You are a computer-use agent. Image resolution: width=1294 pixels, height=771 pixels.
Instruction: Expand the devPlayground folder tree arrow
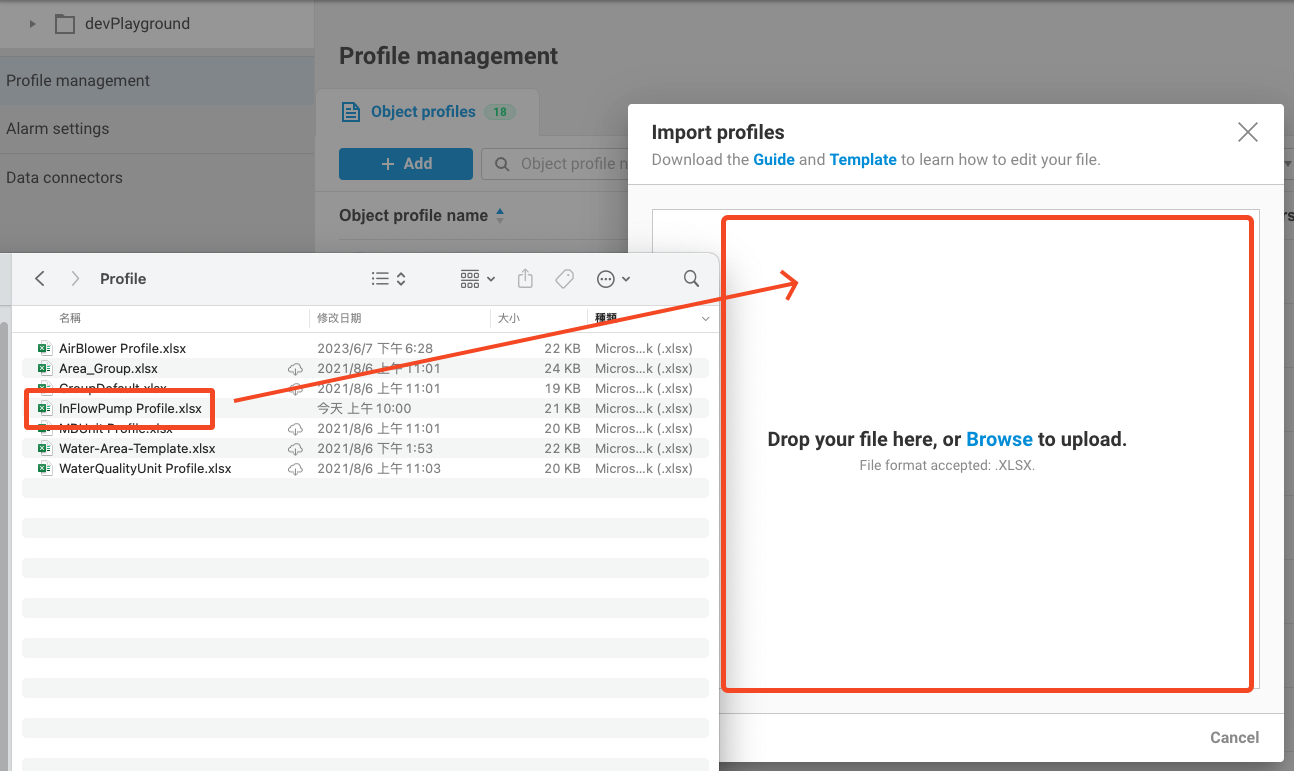click(31, 22)
